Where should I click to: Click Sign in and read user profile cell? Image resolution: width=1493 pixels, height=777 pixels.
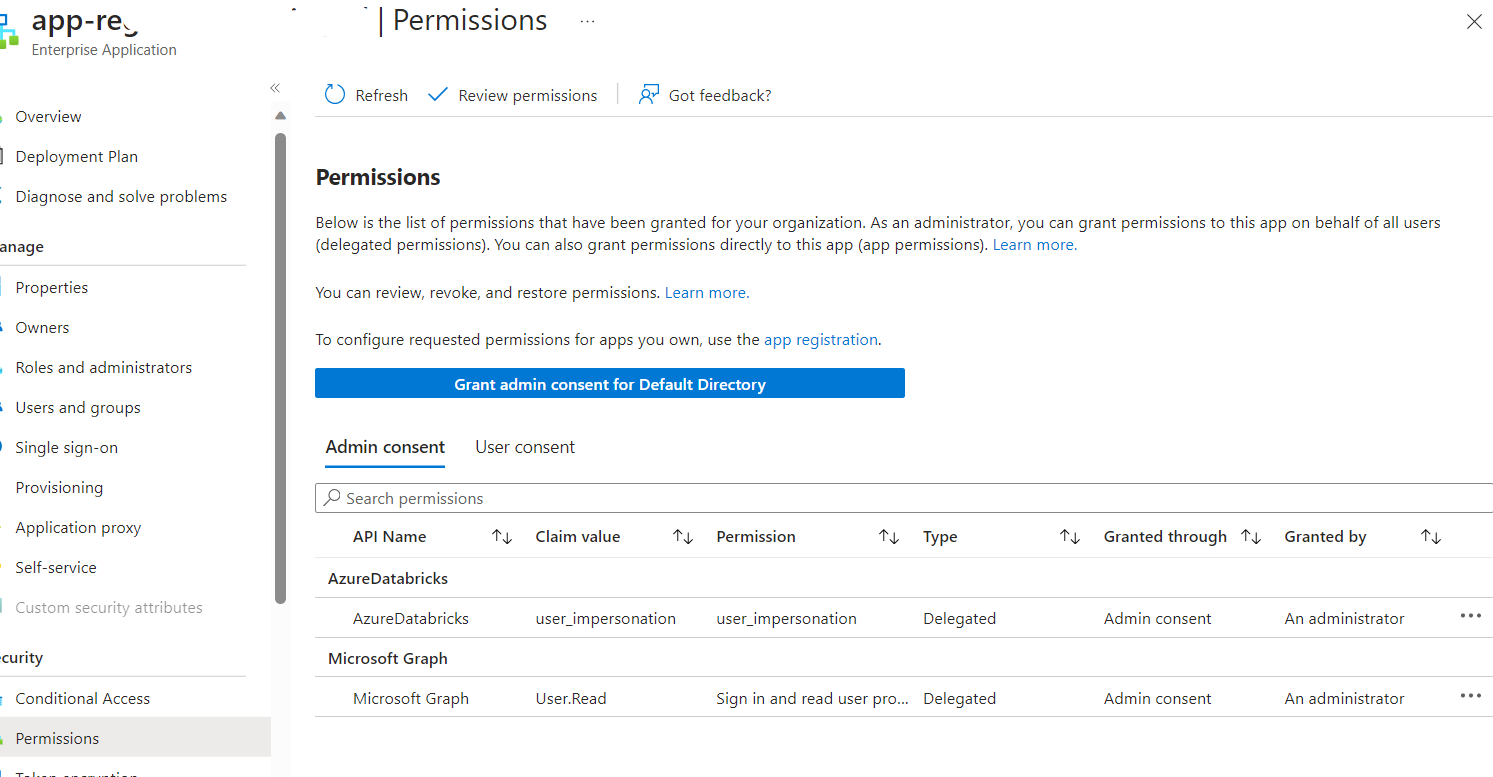point(813,699)
